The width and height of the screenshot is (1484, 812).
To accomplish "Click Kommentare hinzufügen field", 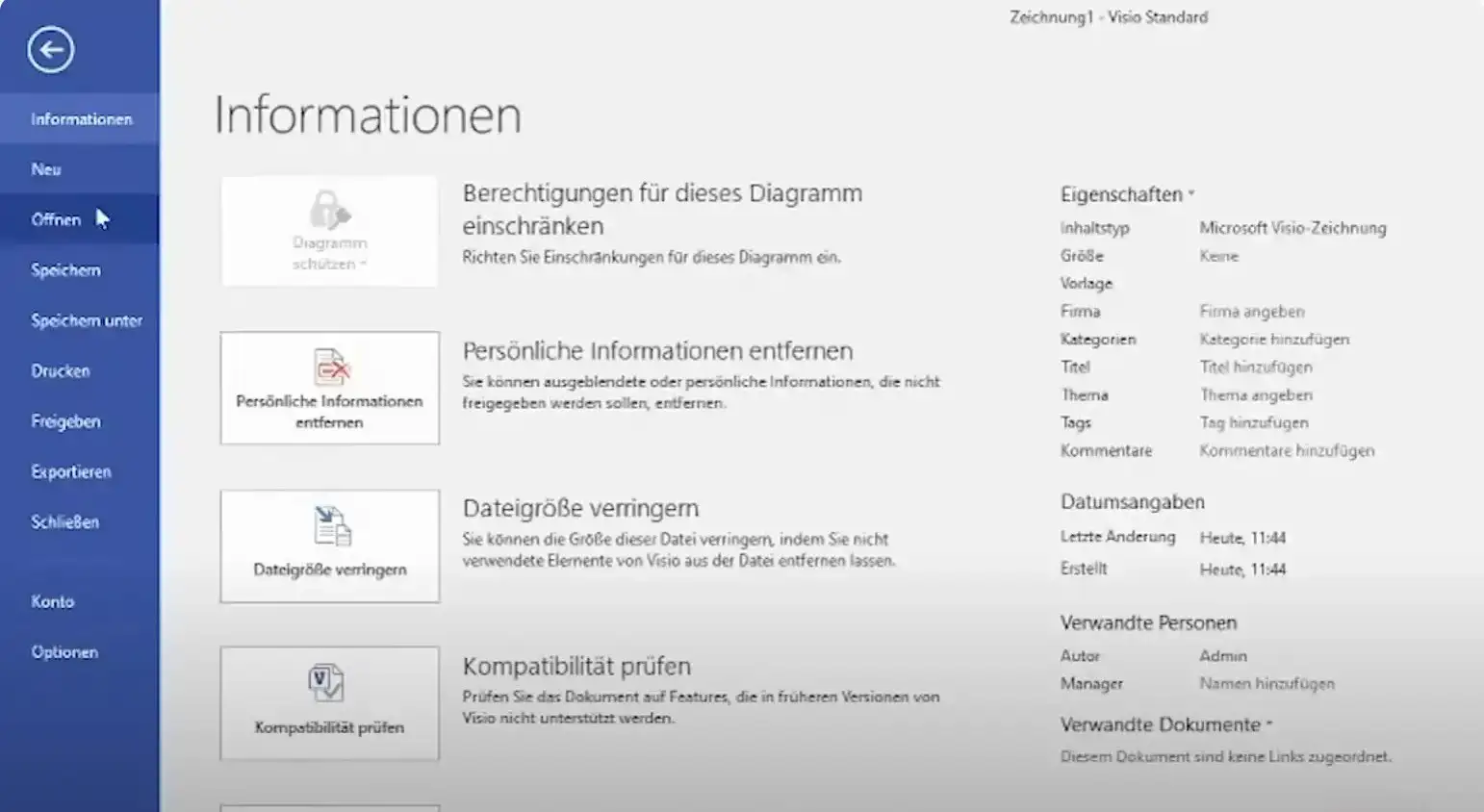I will 1286,451.
